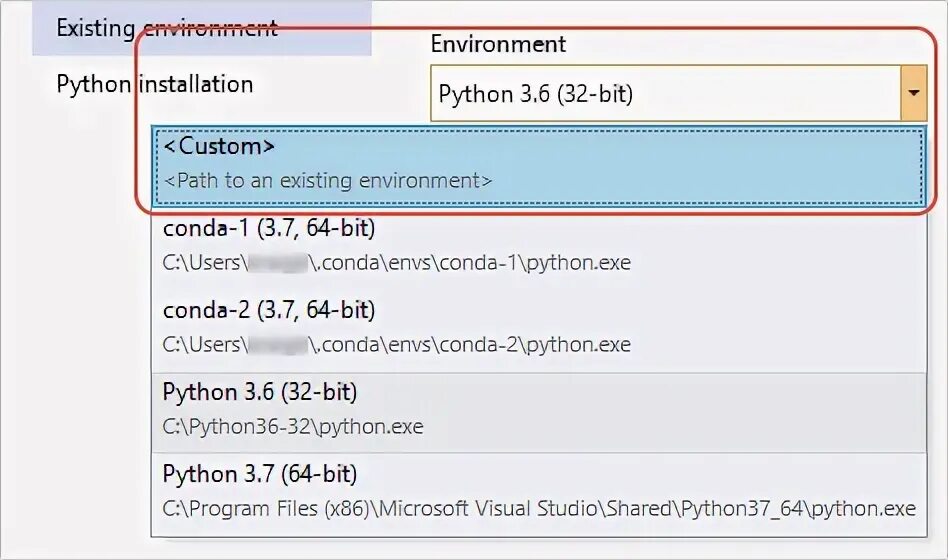Switch to the Python installation tab
Image resolution: width=948 pixels, height=560 pixels.
pos(155,84)
